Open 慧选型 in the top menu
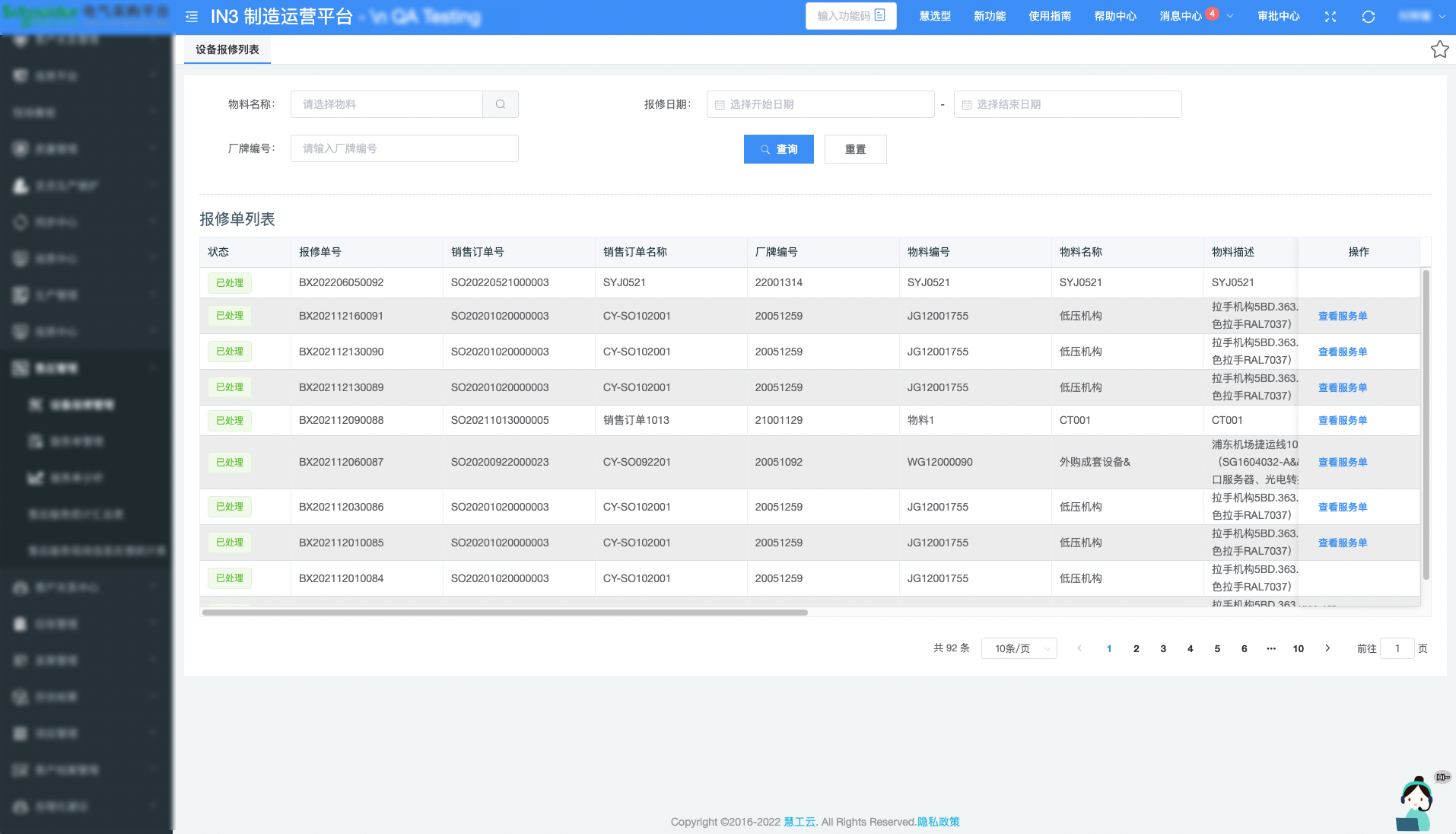1456x834 pixels. (x=935, y=16)
